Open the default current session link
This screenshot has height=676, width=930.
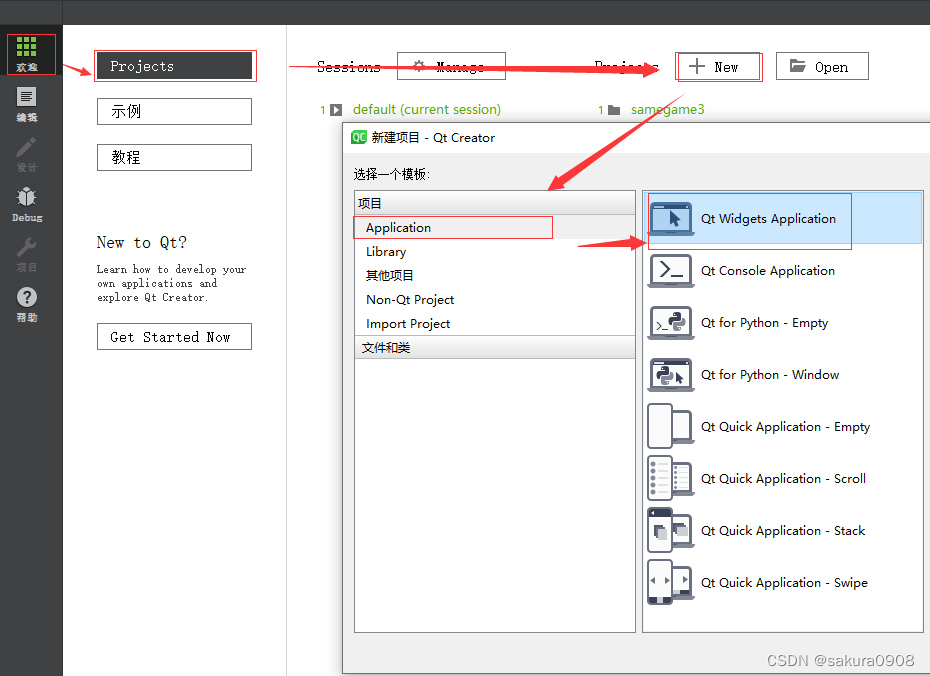[x=426, y=110]
